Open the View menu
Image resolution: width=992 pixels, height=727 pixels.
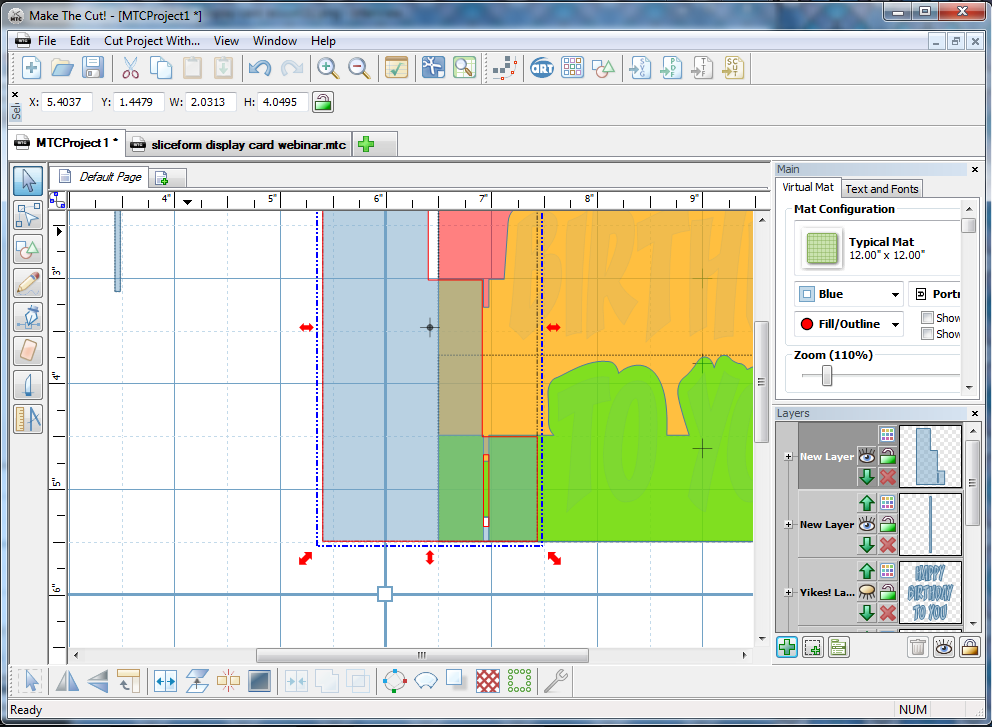click(226, 40)
